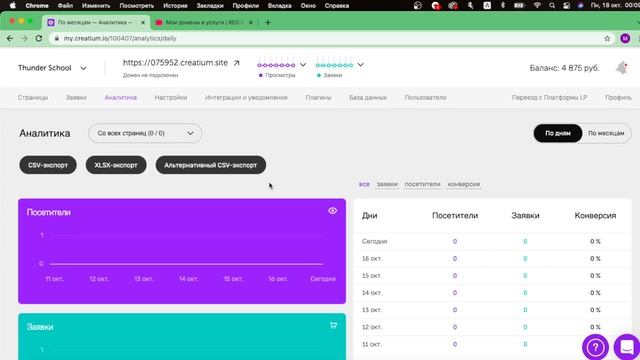Open the История menu in menu bar
This screenshot has height=360, width=640.
tap(175, 6)
